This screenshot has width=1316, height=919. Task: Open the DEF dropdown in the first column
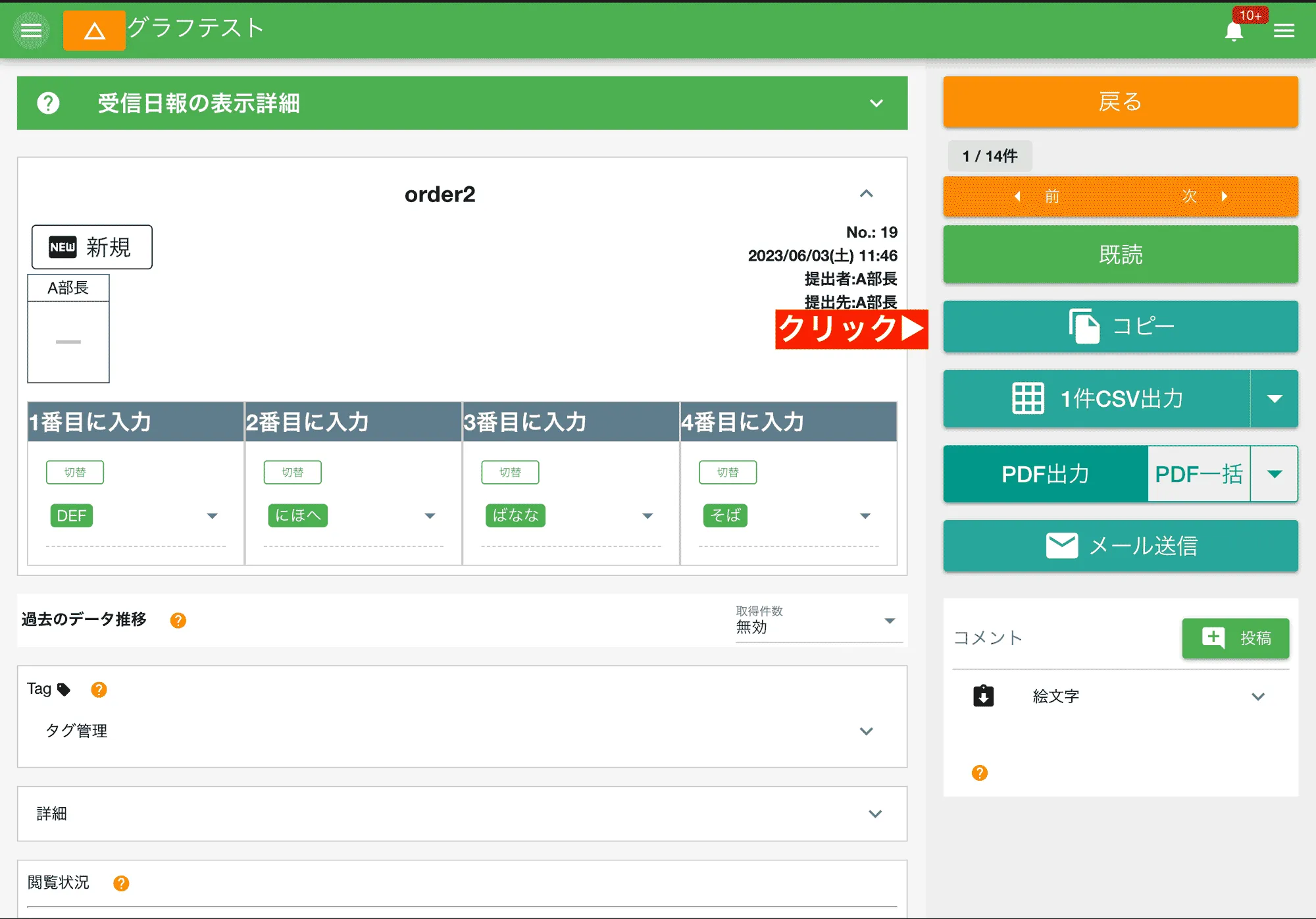212,516
